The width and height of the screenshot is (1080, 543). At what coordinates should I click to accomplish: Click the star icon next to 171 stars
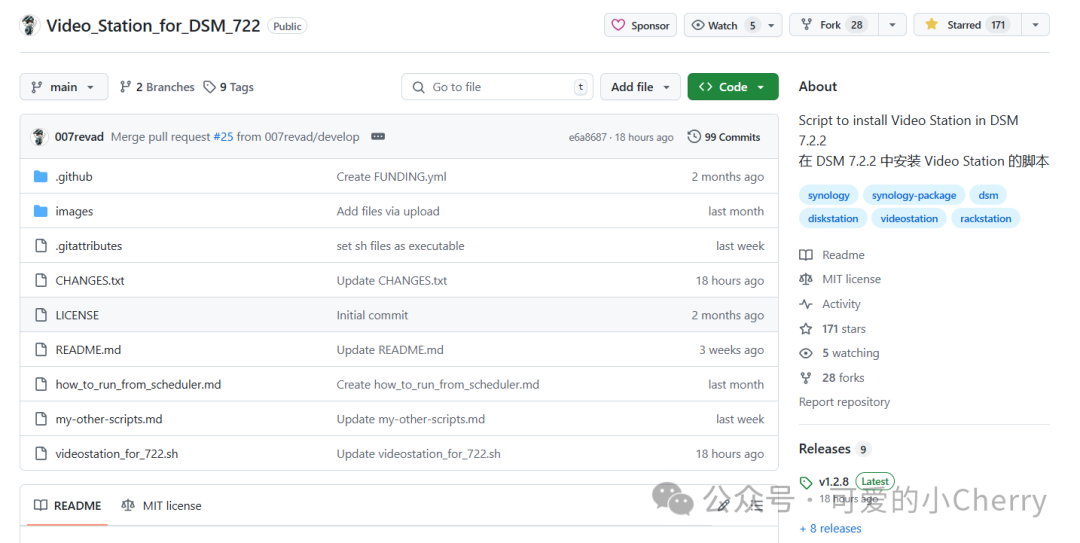tap(806, 329)
